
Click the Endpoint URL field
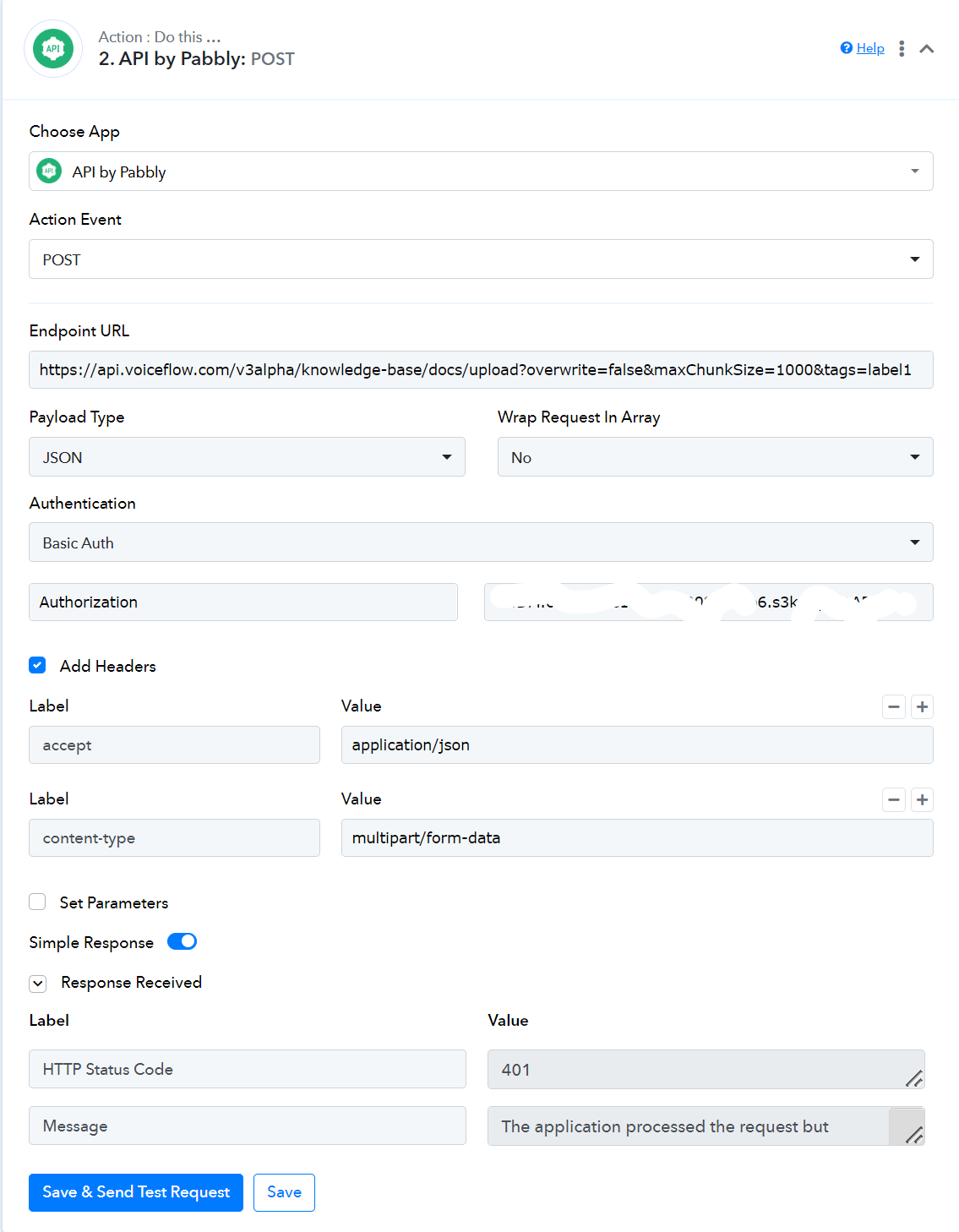coord(481,370)
